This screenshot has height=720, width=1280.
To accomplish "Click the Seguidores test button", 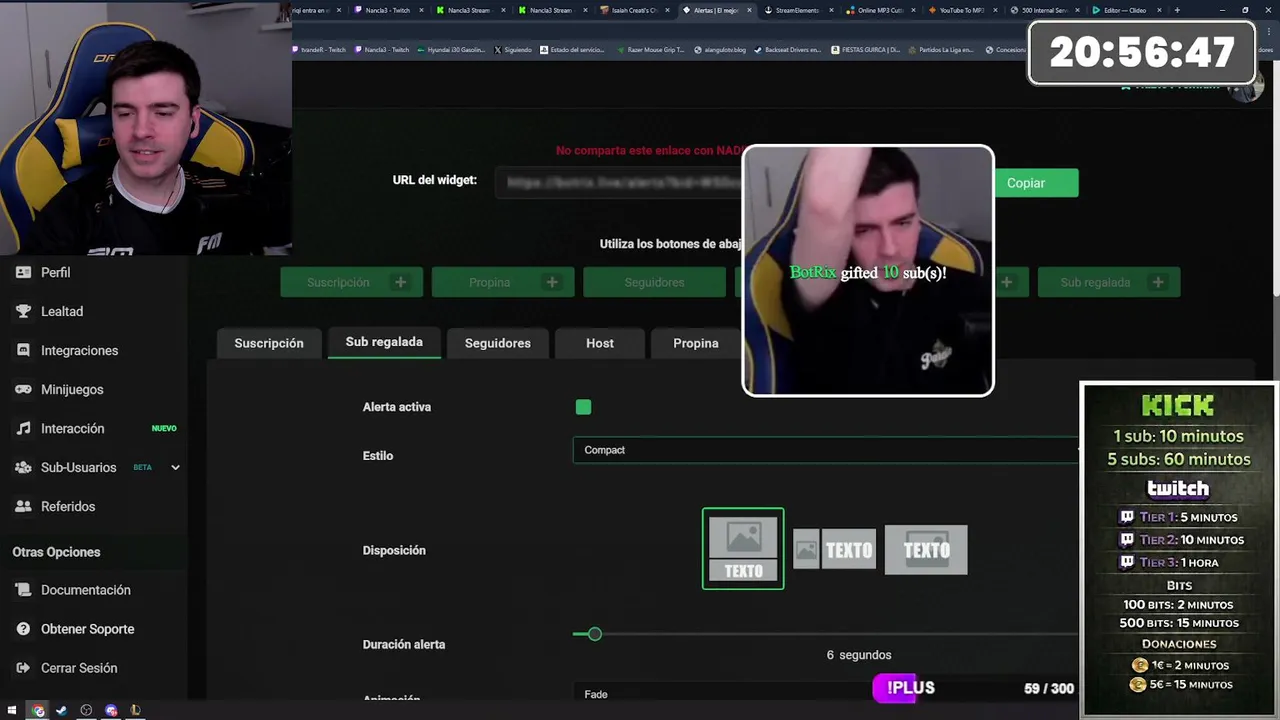I will [654, 282].
